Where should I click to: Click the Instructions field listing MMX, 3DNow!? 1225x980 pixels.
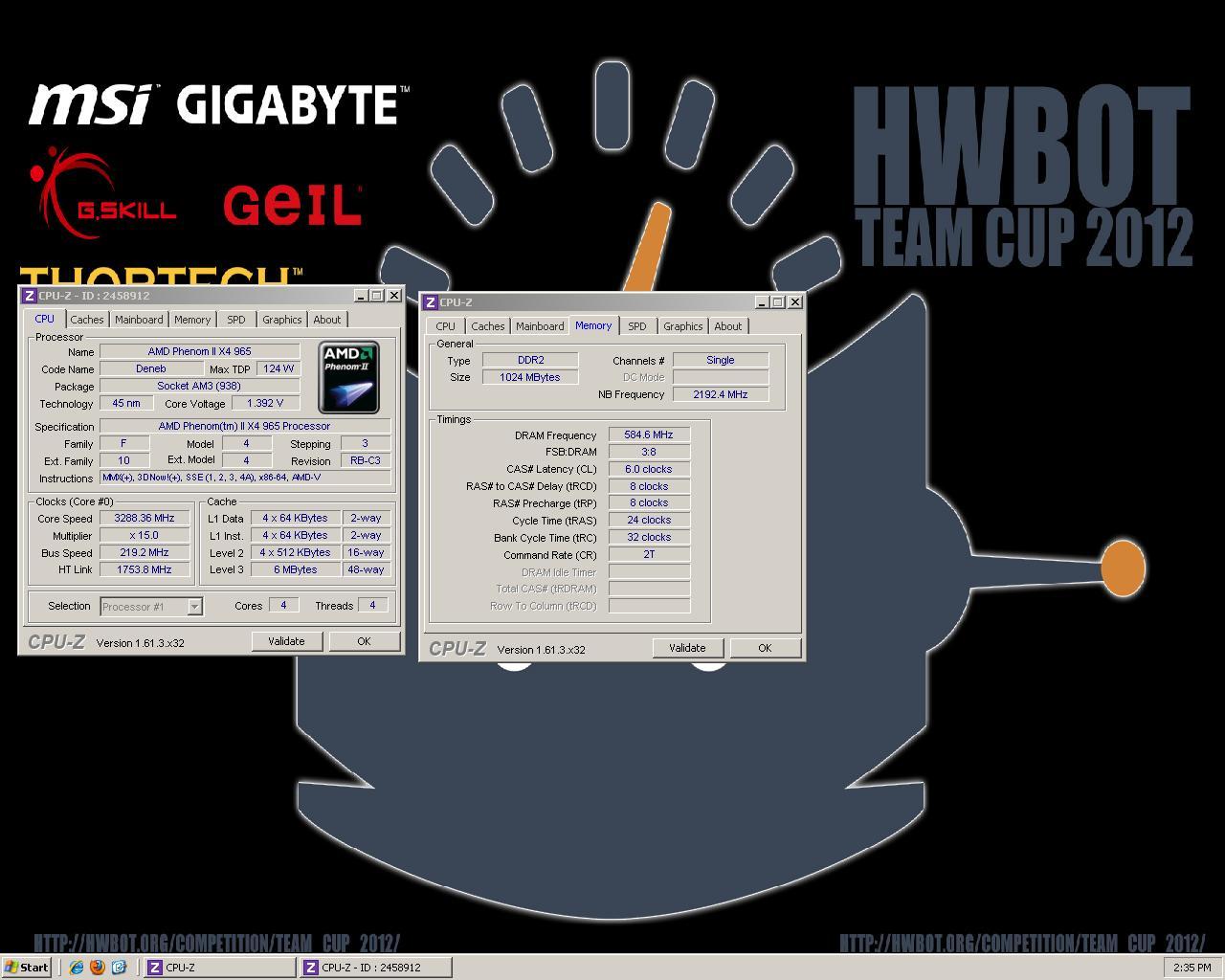245,478
